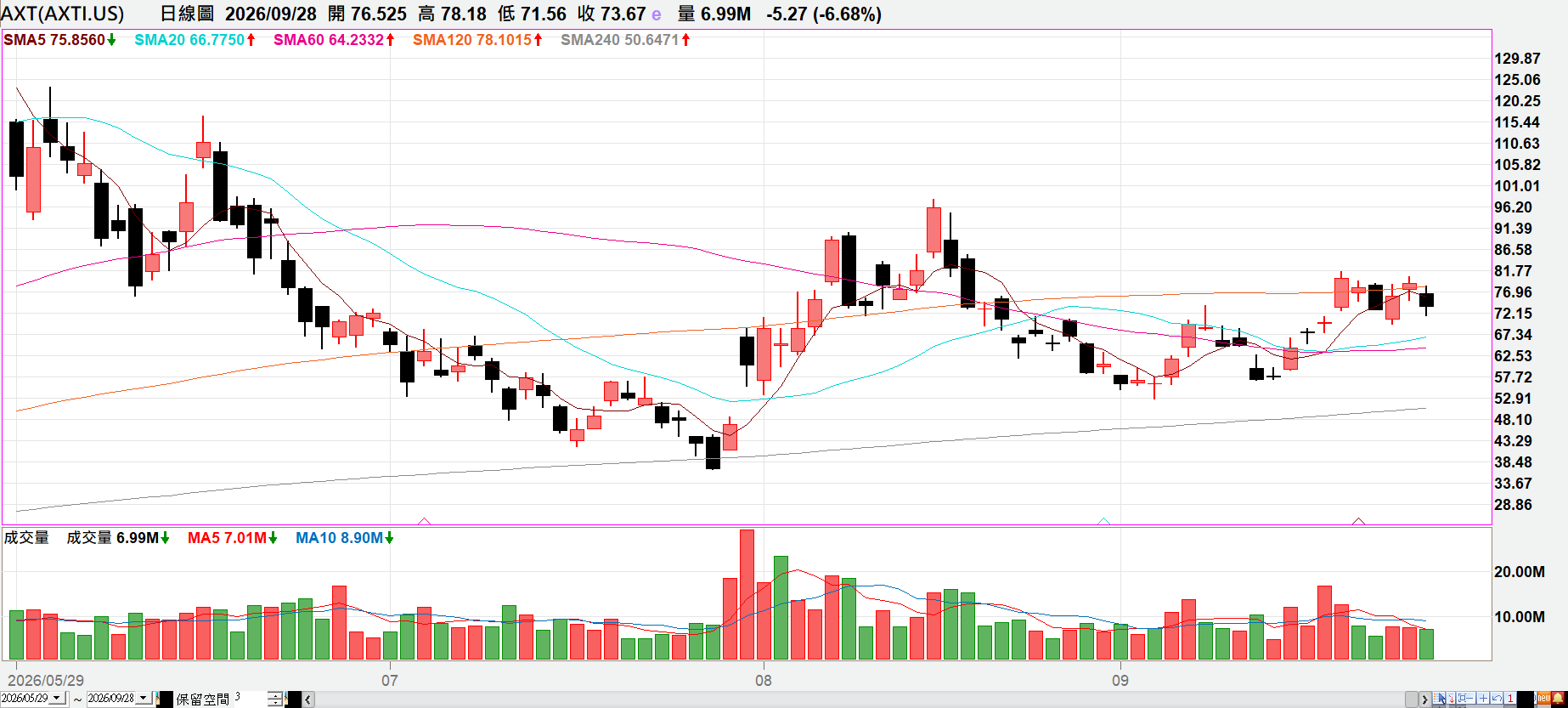Click the 量 6.99M volume text in the header
Screen dimensions: 1568x708
tap(714, 14)
